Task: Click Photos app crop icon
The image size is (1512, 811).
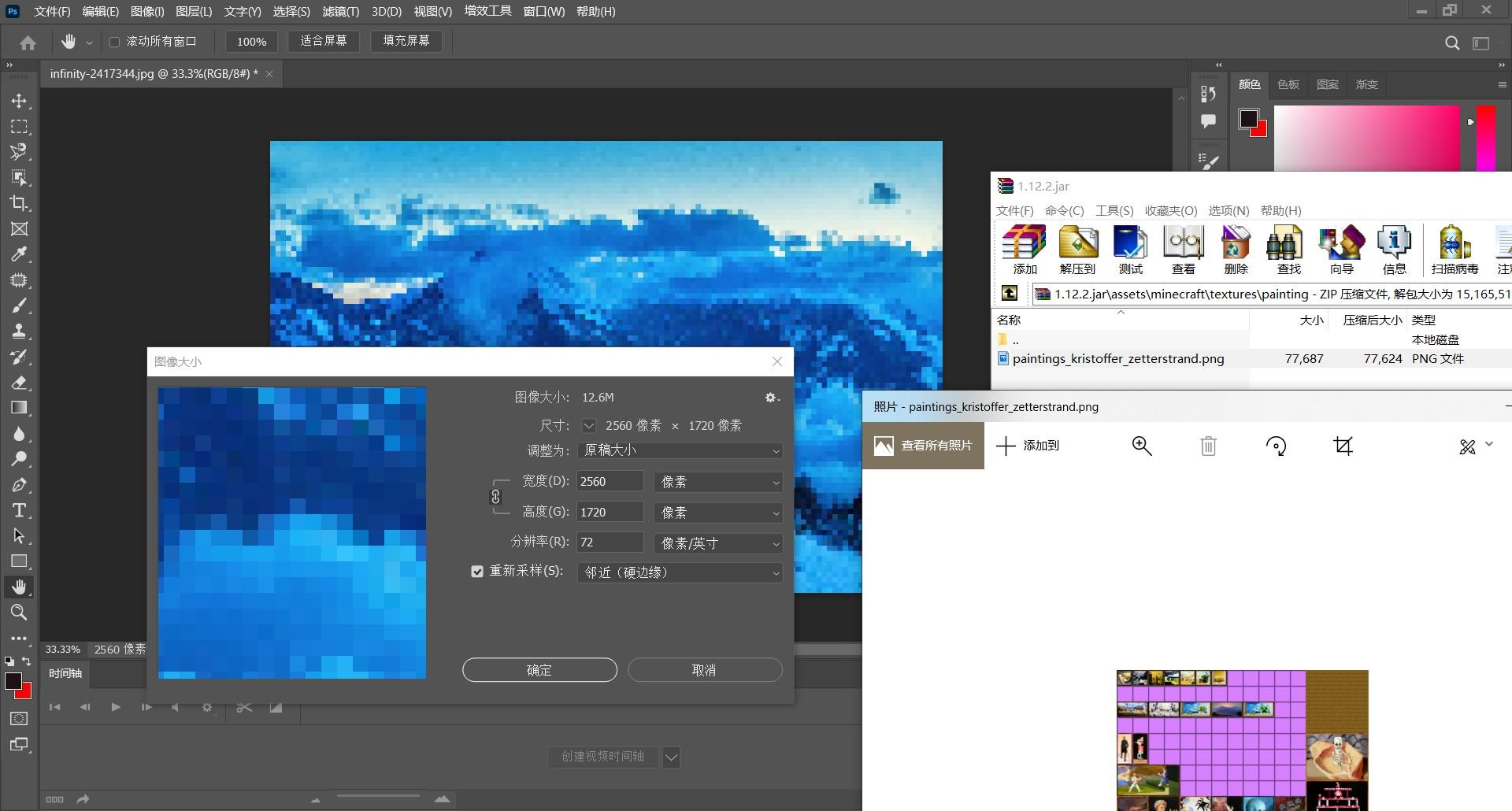Action: point(1343,446)
